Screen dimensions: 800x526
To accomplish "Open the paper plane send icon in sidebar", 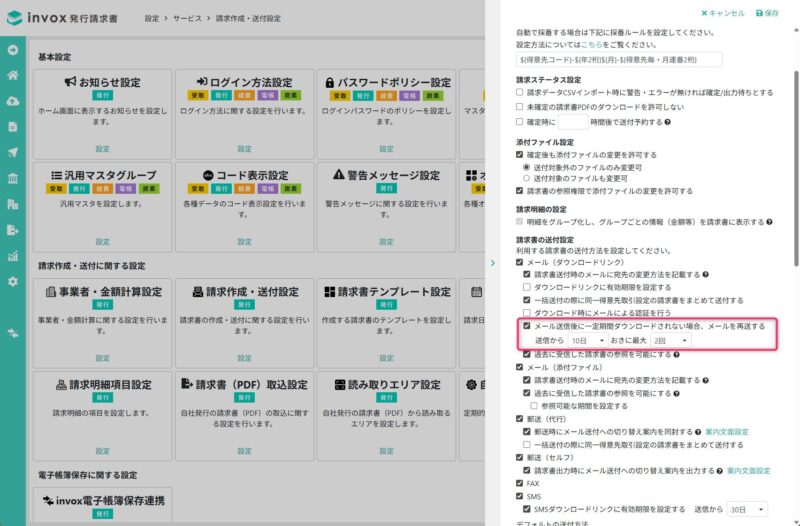I will [x=13, y=152].
